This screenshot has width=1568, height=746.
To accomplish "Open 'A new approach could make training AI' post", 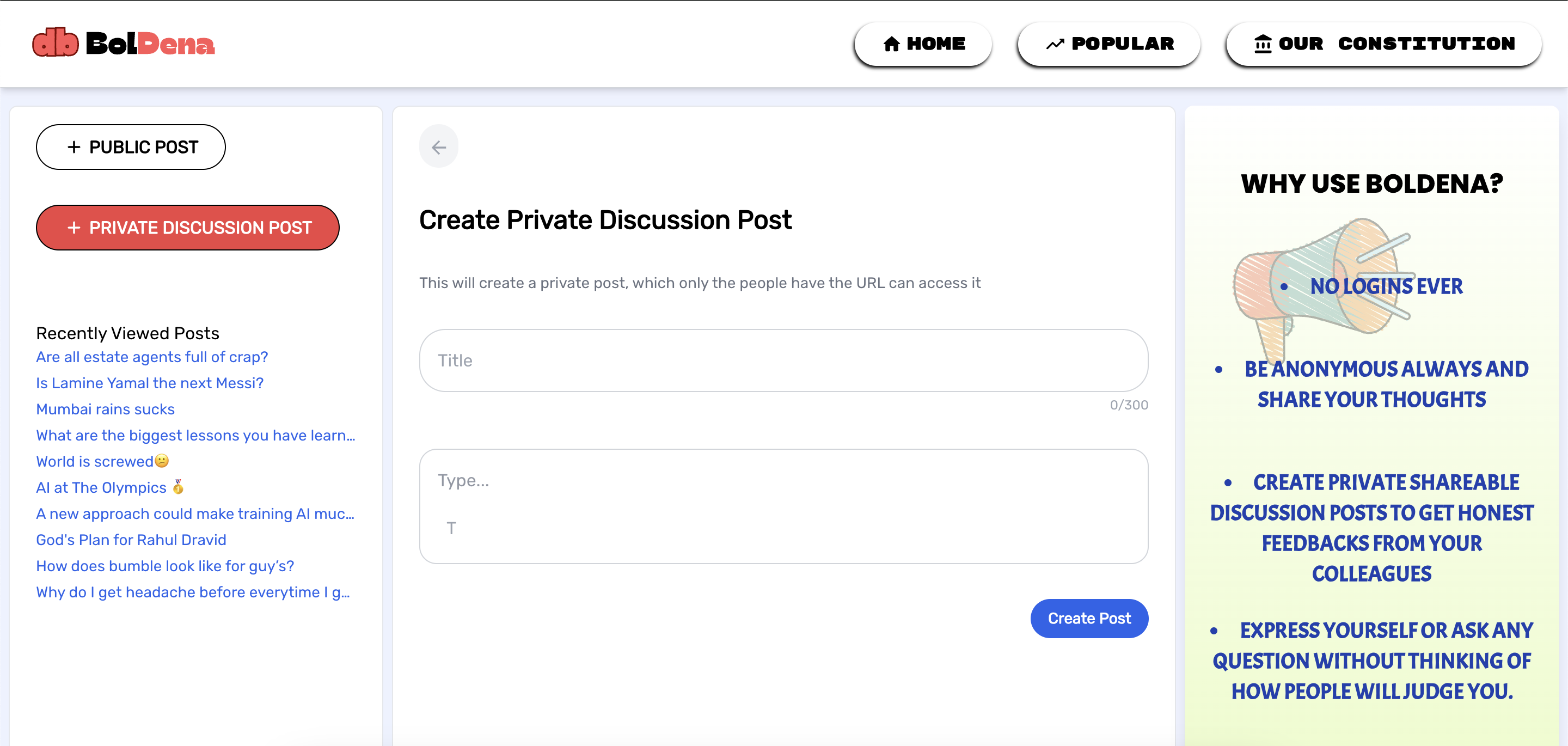I will 195,513.
